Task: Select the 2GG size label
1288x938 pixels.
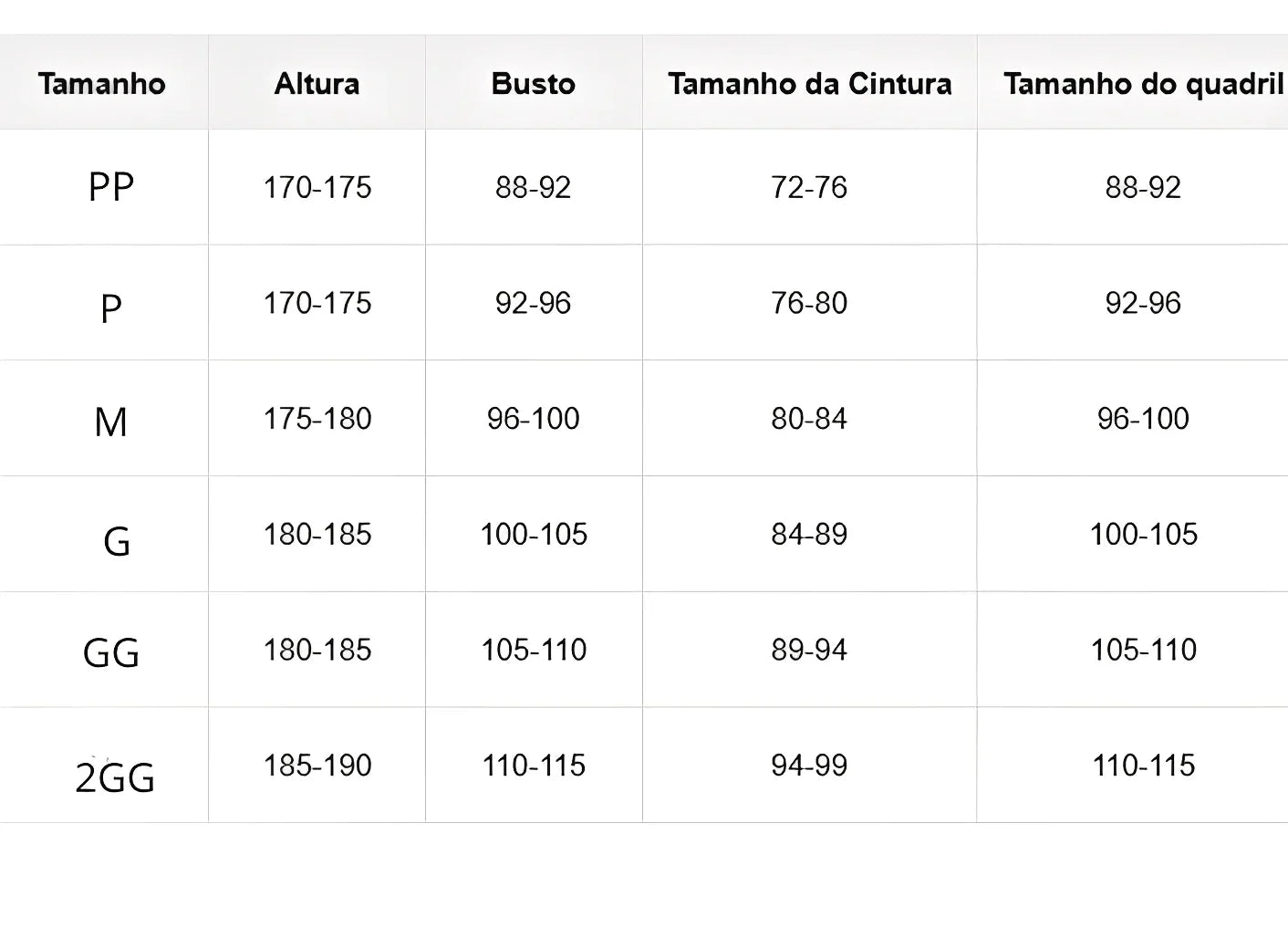Action: (x=115, y=777)
